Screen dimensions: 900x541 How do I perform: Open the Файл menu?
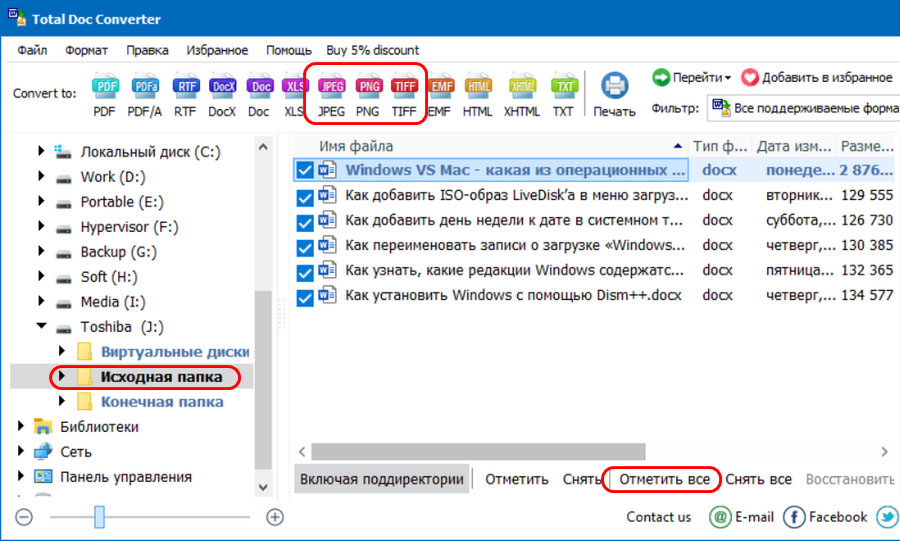[x=32, y=50]
